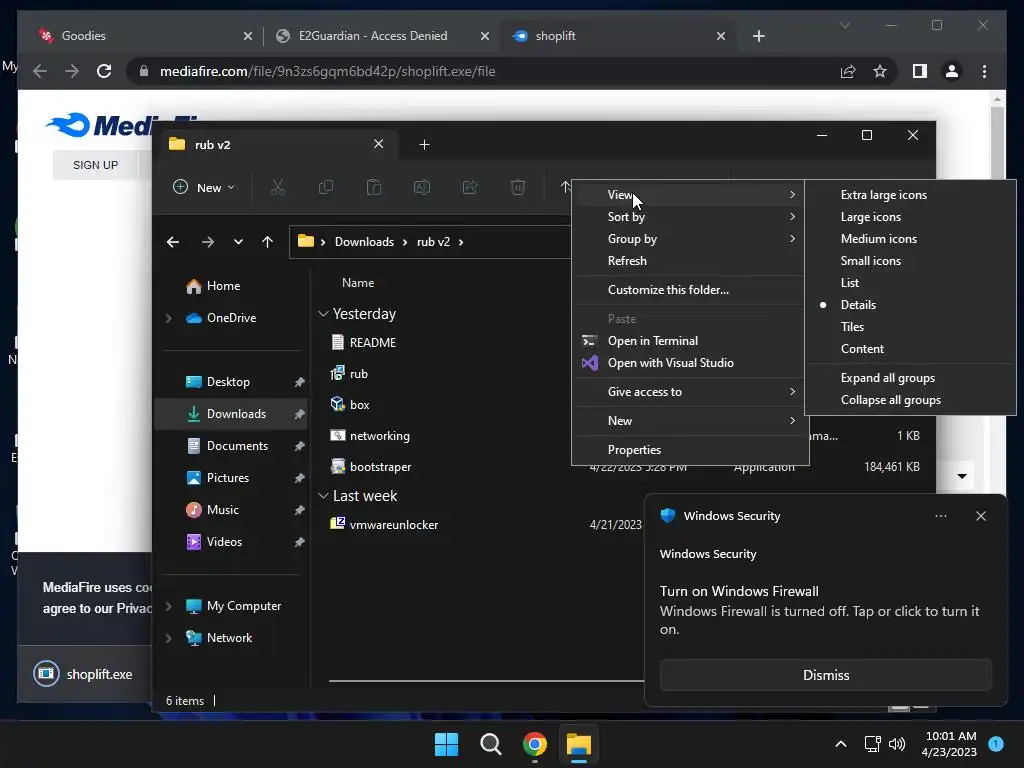Add a new File Explorer tab

(x=424, y=144)
